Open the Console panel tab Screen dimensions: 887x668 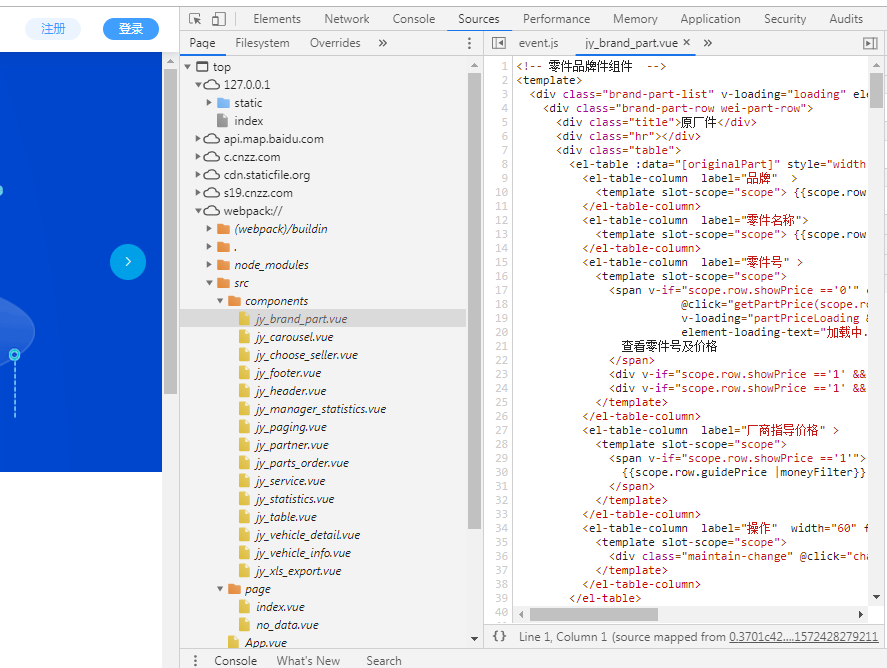[414, 19]
